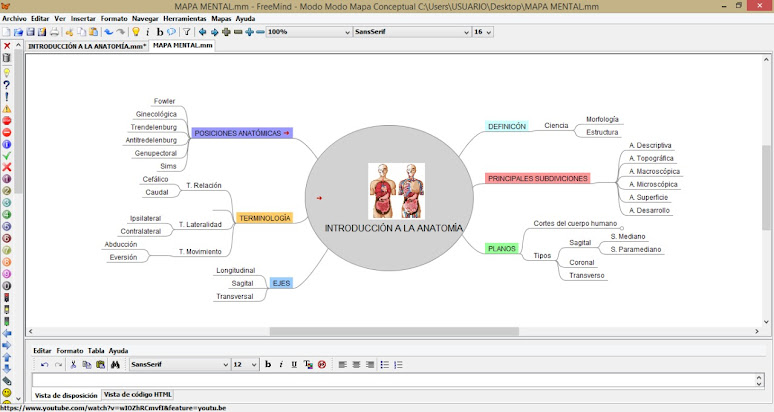774x412 pixels.
Task: Open Mapas menu
Action: click(221, 18)
